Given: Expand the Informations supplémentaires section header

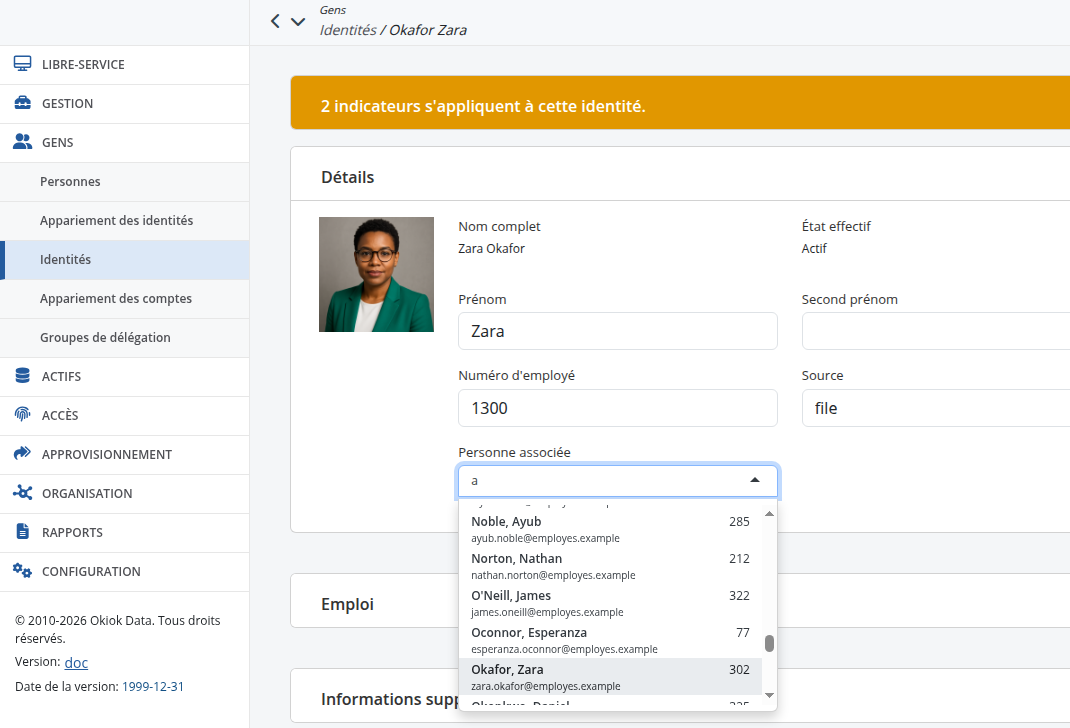Looking at the screenshot, I should pyautogui.click(x=680, y=695).
